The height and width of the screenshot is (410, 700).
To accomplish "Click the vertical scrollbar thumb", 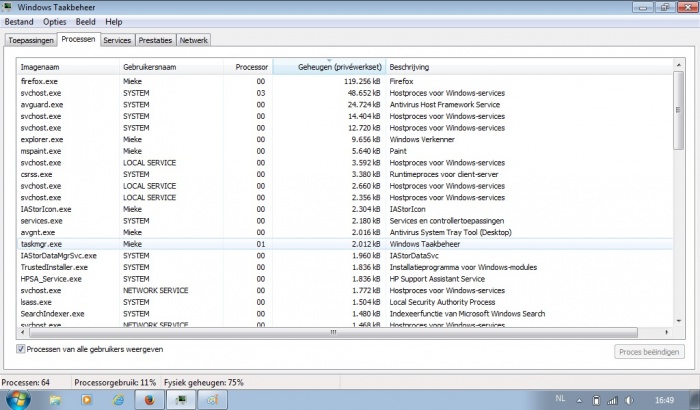I will 679,110.
